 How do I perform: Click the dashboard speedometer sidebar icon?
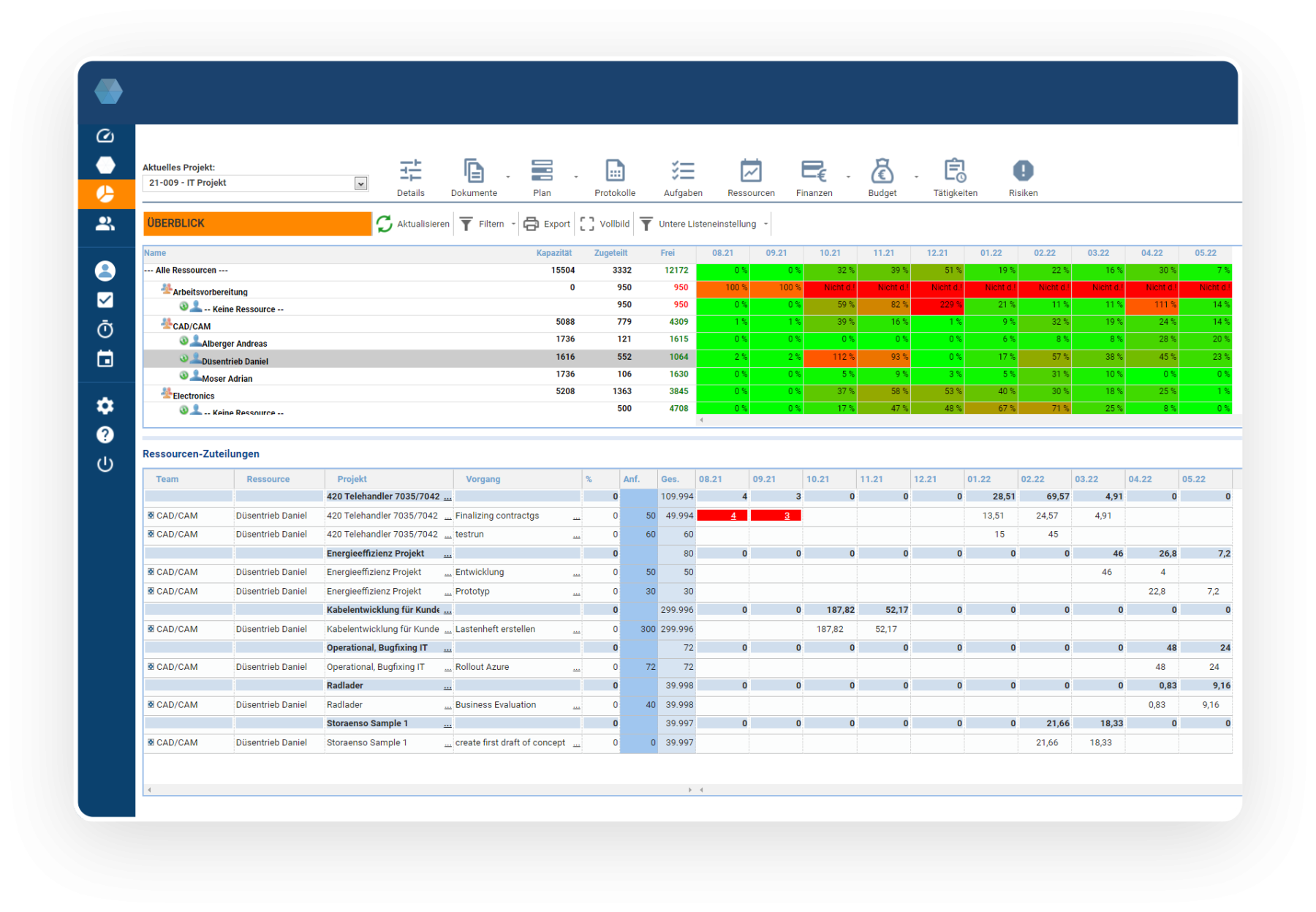(105, 136)
